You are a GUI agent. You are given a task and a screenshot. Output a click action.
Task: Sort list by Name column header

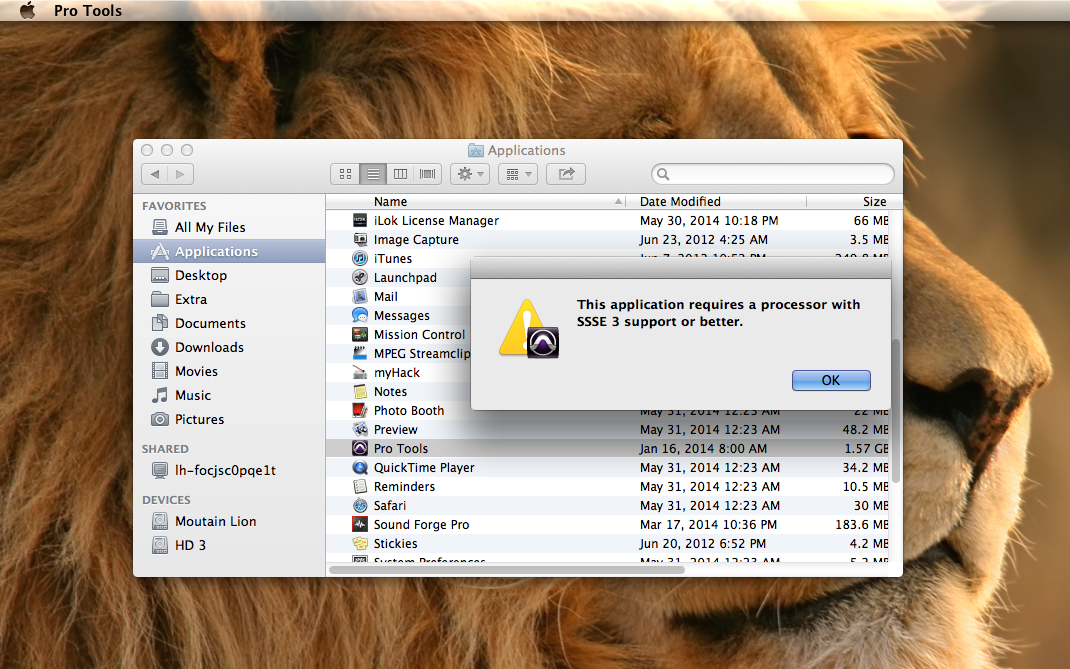click(x=480, y=201)
